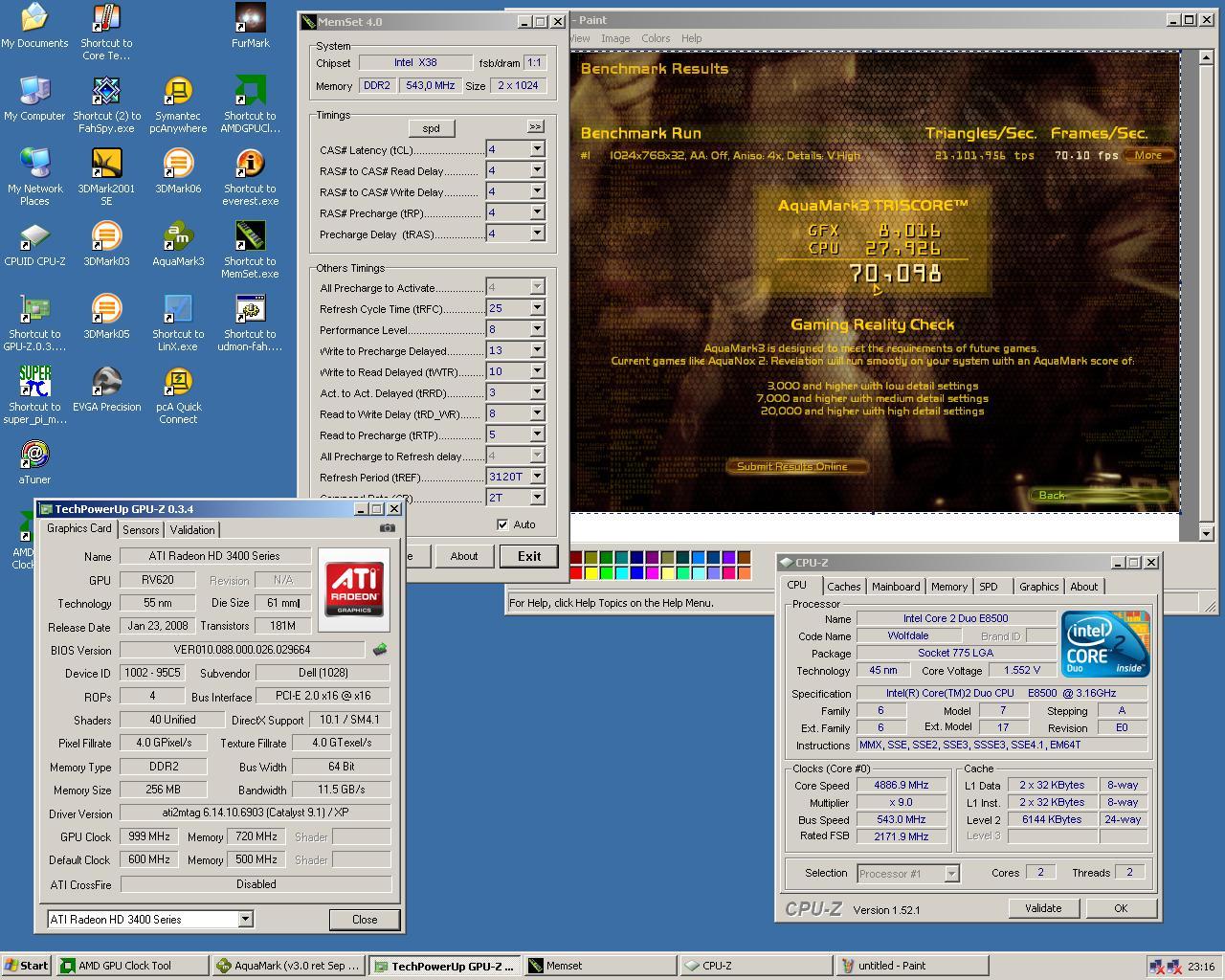Click the Close button in GPU-Z
The image size is (1225, 980).
click(365, 920)
